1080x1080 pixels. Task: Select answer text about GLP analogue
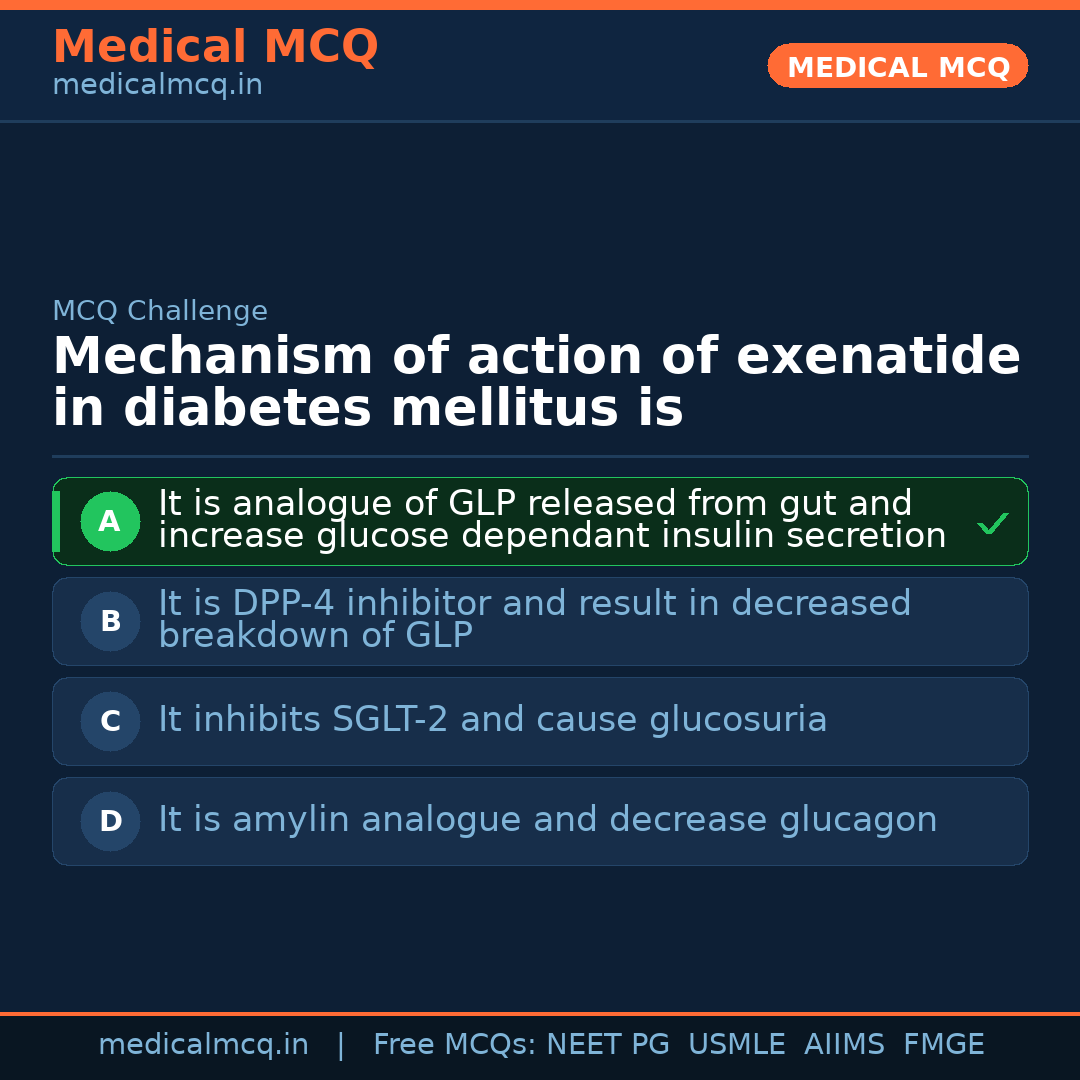pyautogui.click(x=552, y=520)
